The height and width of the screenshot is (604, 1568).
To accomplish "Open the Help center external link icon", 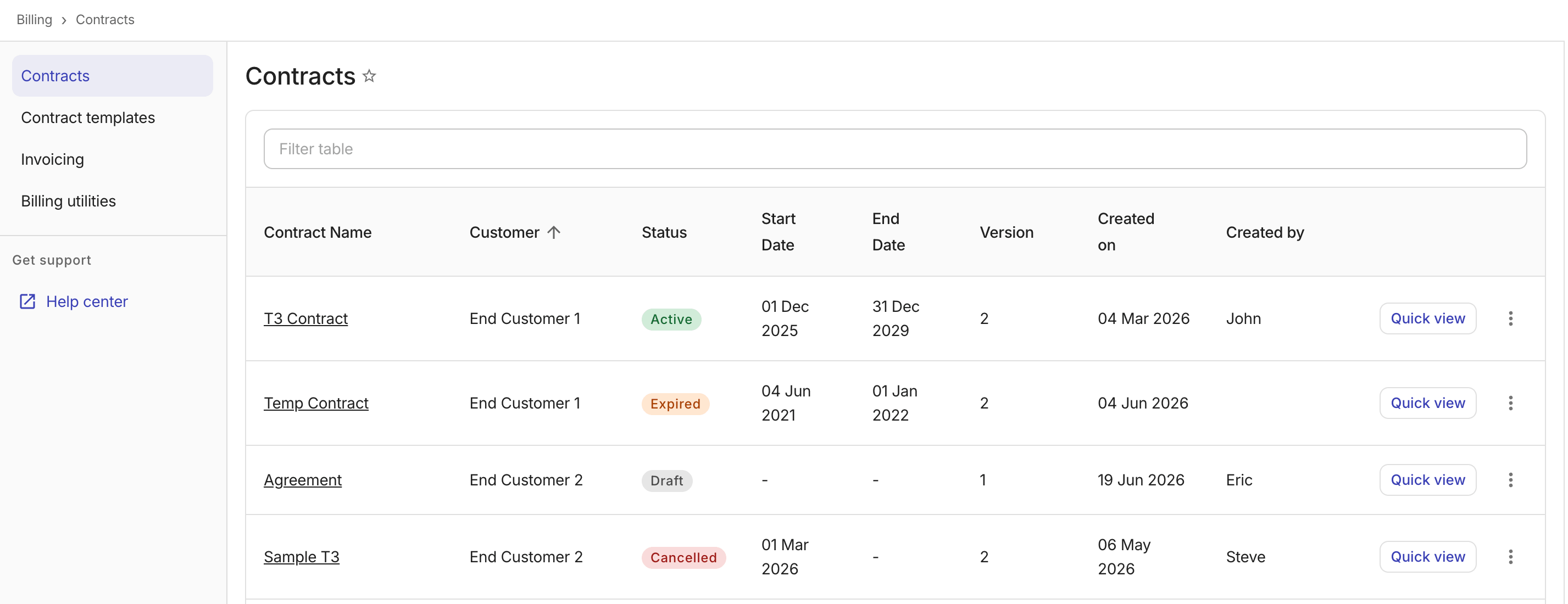I will click(27, 301).
